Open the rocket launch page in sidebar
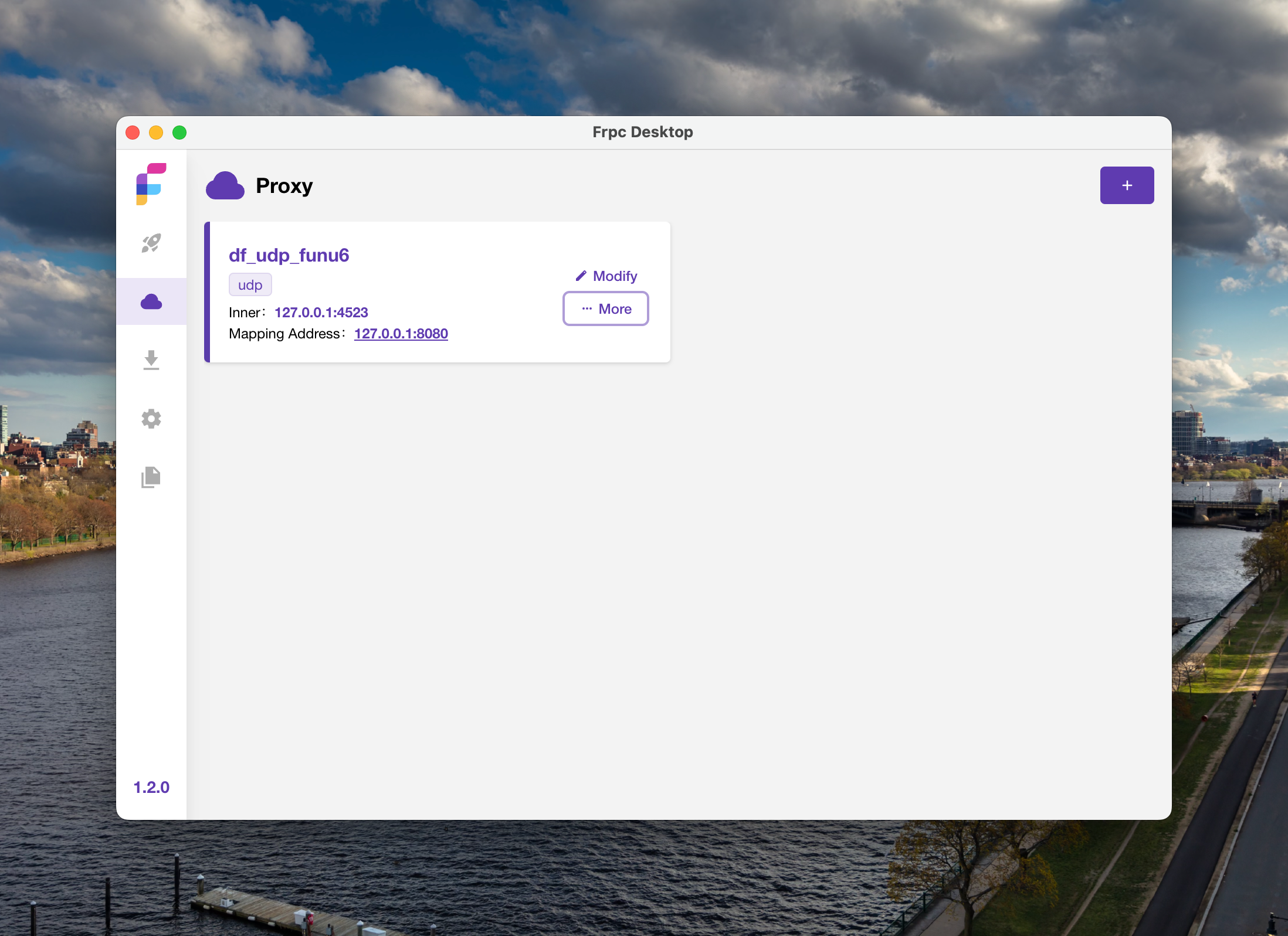1288x936 pixels. click(x=151, y=243)
